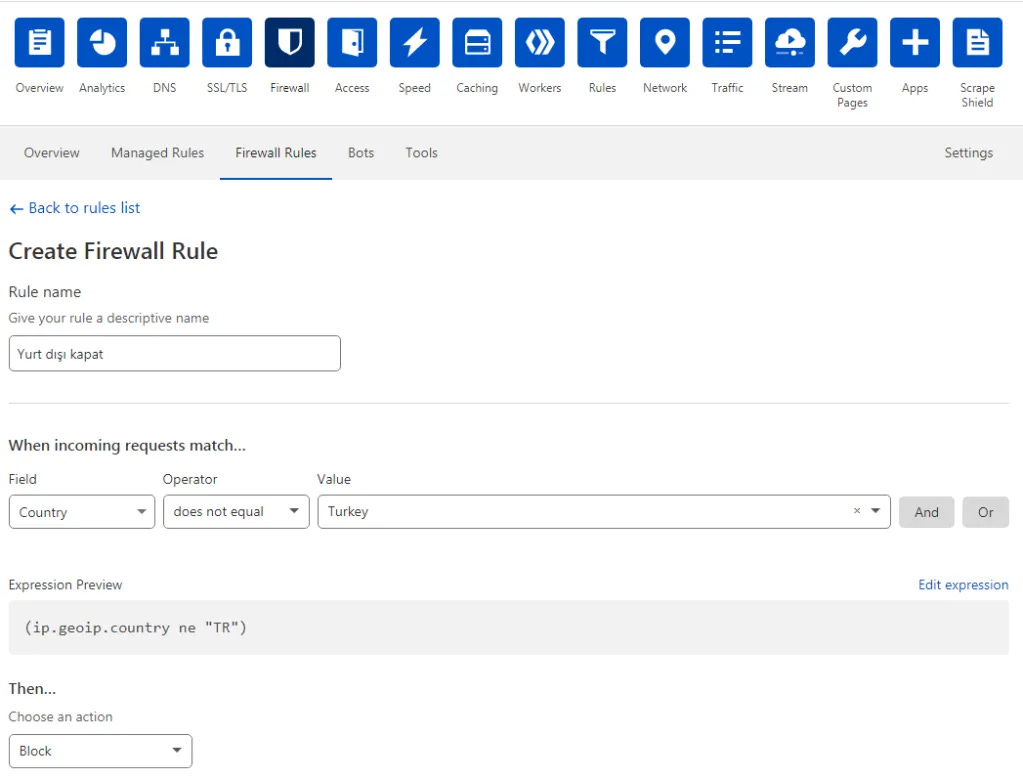The width and height of the screenshot is (1023, 779).
Task: Click 'Give your rule a descriptive name' hint
Action: [x=109, y=318]
